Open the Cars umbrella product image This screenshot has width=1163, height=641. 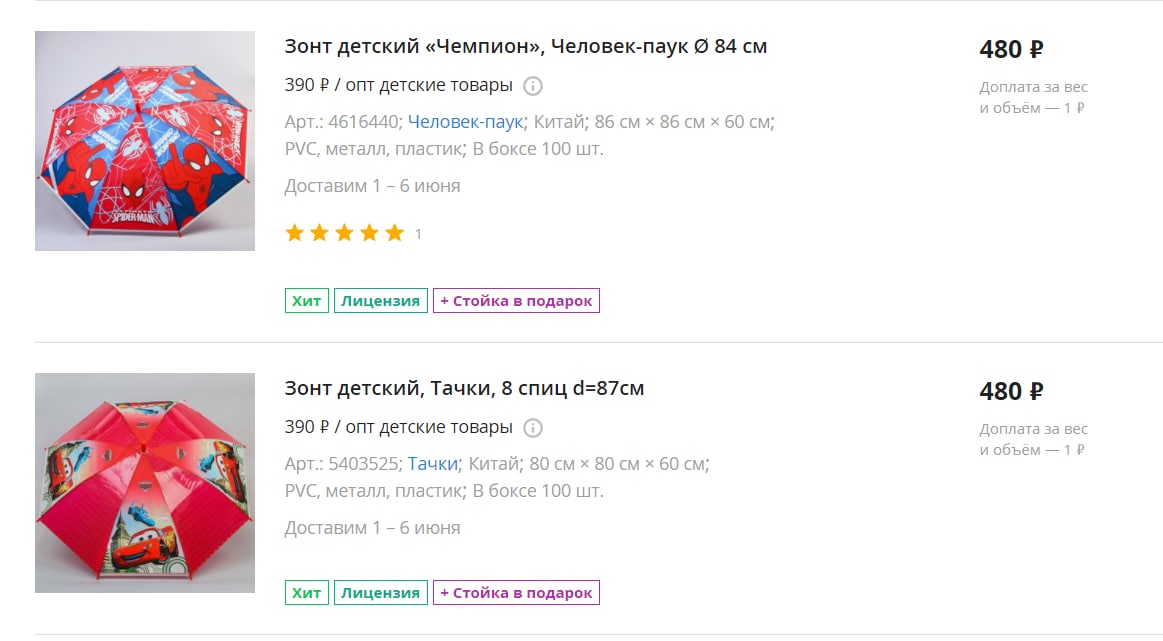(145, 483)
